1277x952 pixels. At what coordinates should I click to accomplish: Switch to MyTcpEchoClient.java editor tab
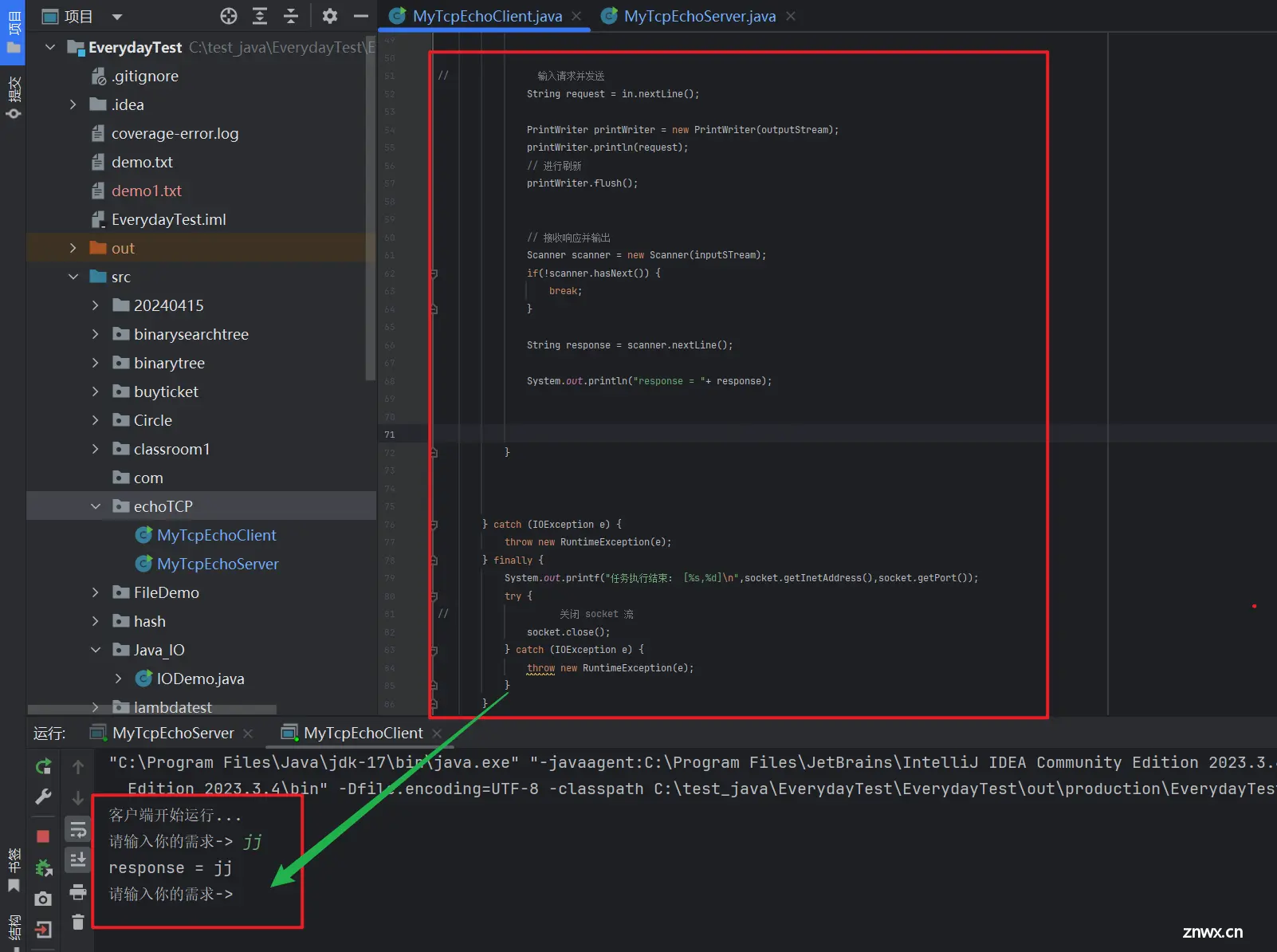click(487, 16)
